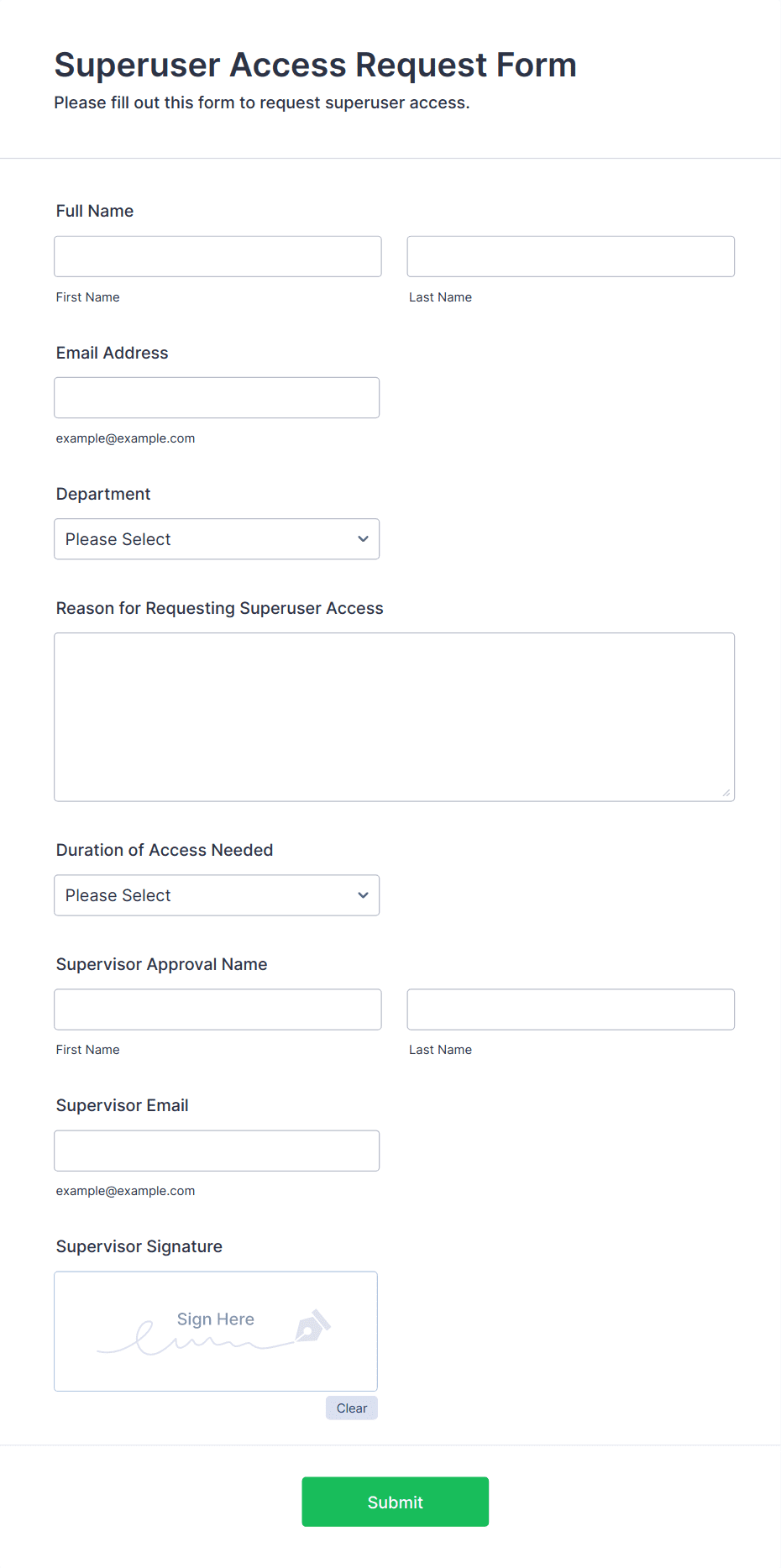The height and width of the screenshot is (1568, 781).
Task: Click the Supervisor Approval last name field
Action: tap(570, 1009)
